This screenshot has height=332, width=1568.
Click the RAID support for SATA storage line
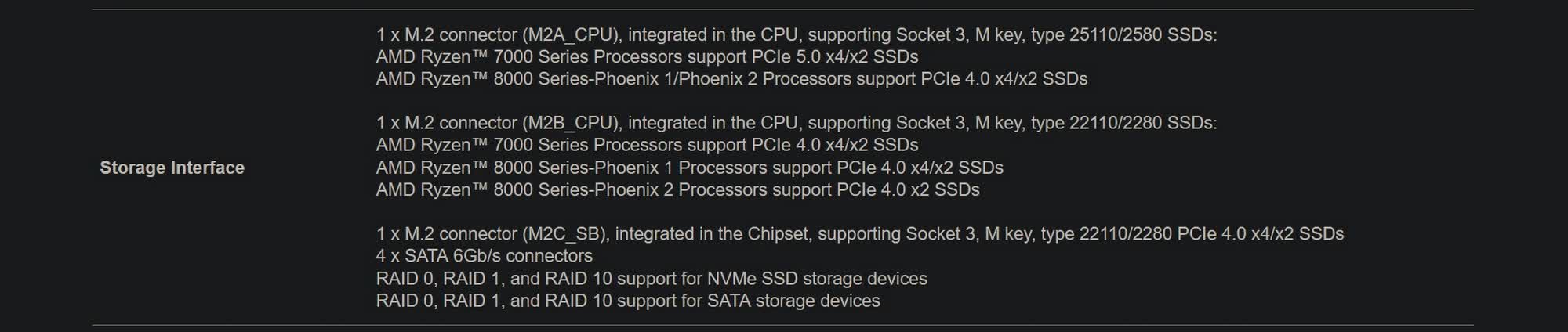pyautogui.click(x=628, y=301)
